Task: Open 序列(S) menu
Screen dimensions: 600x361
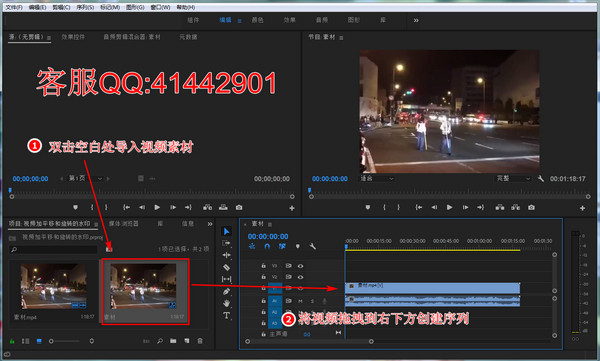Action: point(85,7)
